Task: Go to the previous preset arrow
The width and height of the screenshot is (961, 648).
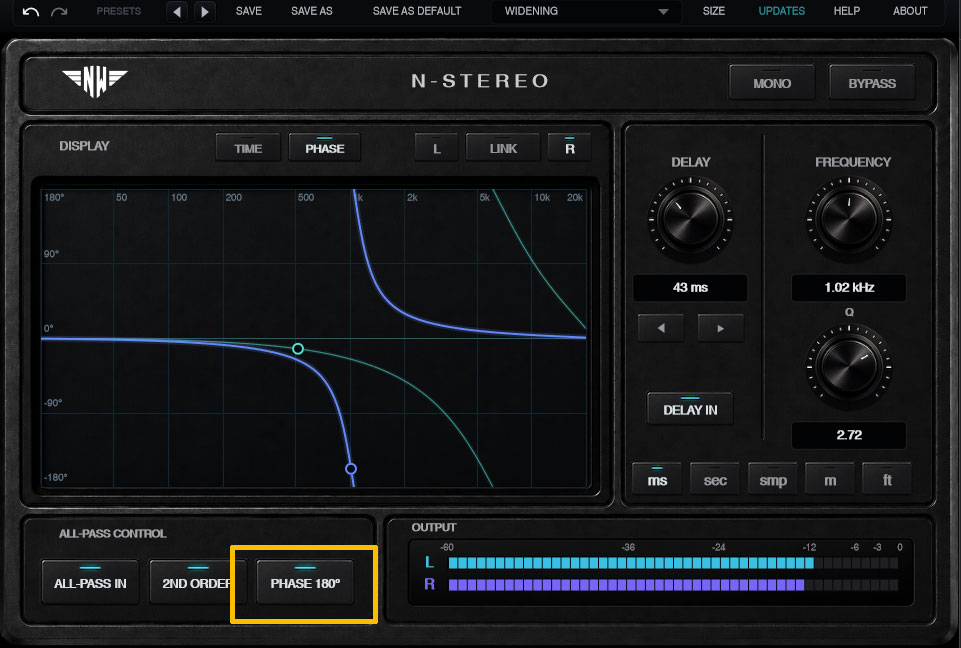Action: click(x=177, y=12)
